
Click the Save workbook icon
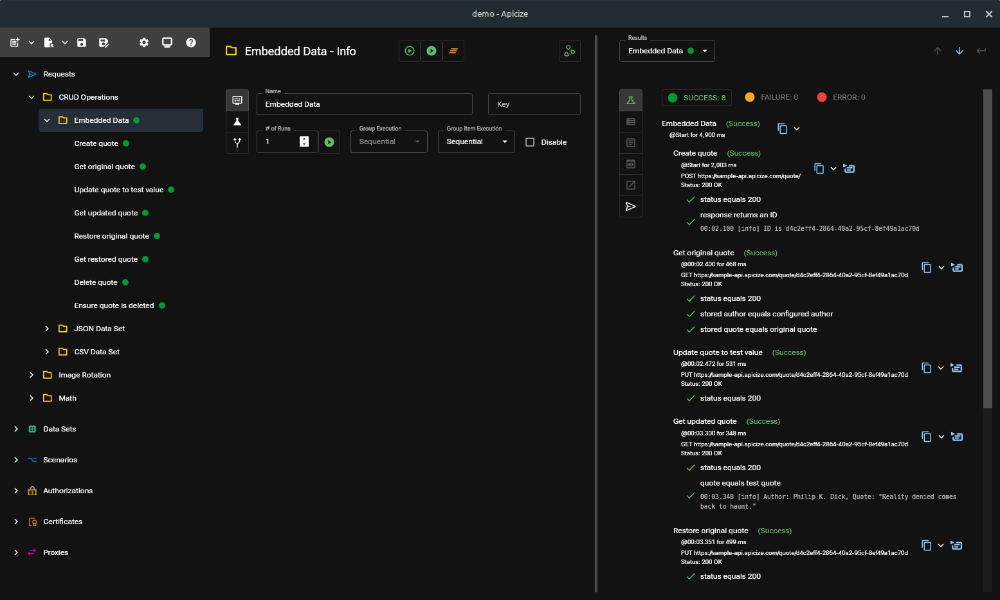coord(82,43)
